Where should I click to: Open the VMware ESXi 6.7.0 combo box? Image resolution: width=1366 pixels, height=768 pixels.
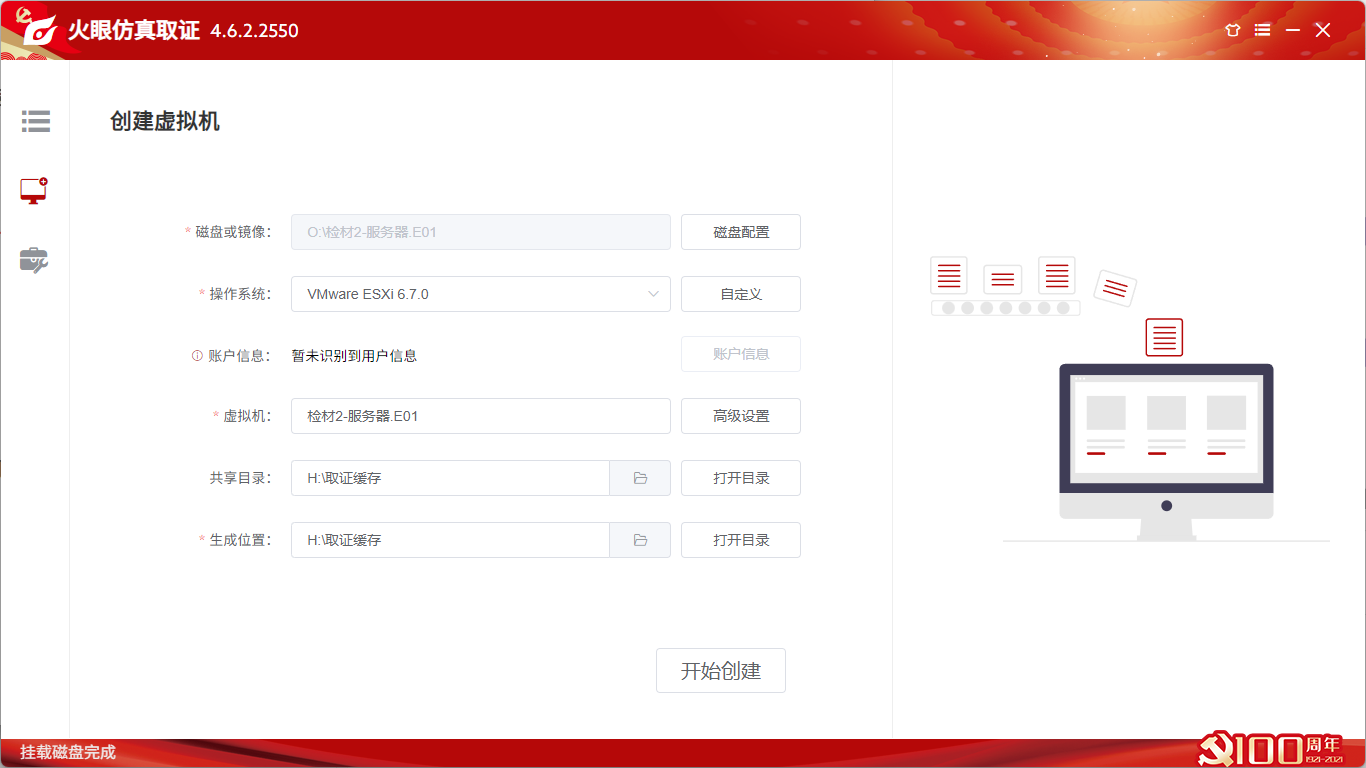click(x=481, y=294)
